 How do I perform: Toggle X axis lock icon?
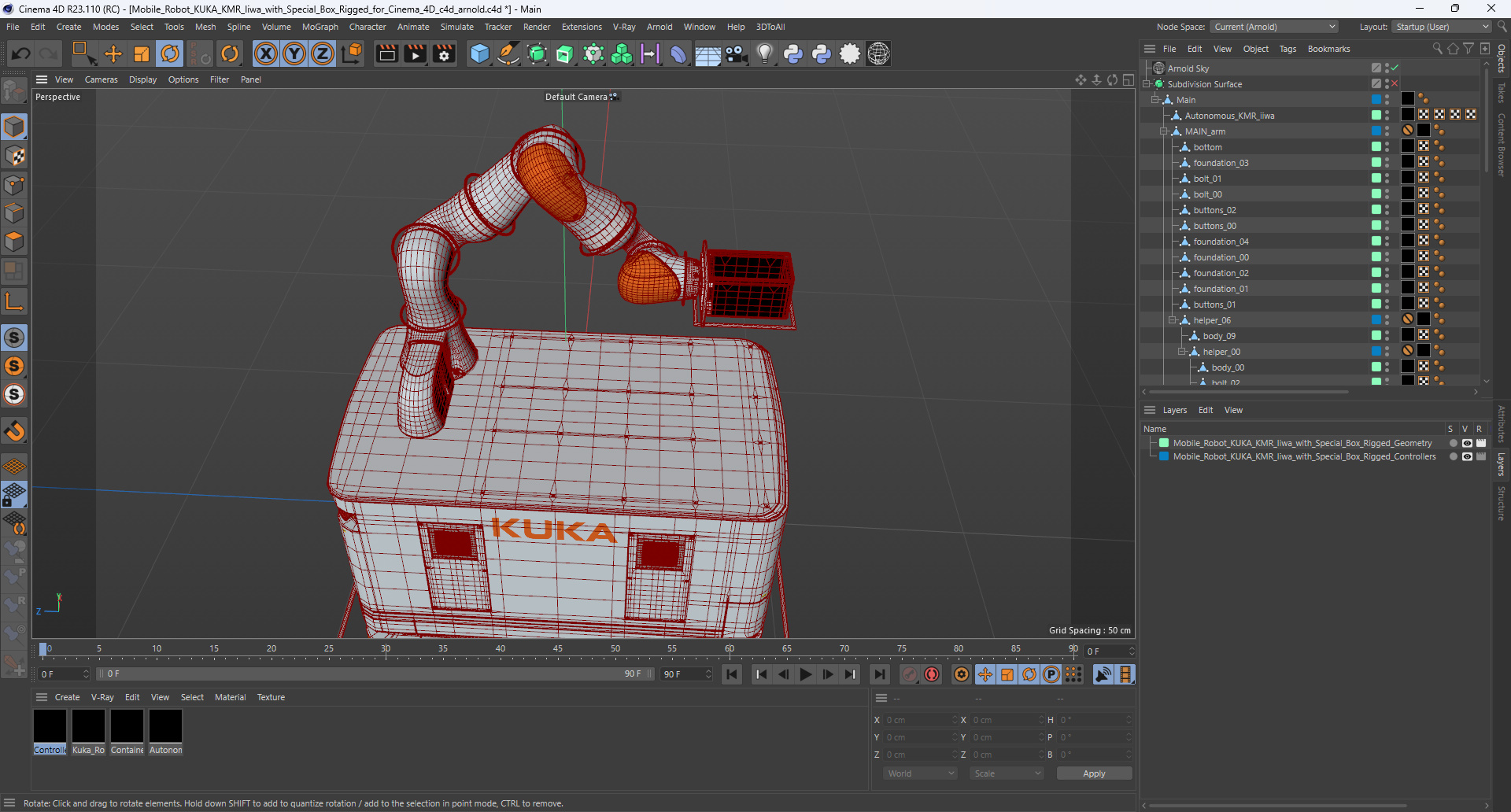[x=266, y=54]
